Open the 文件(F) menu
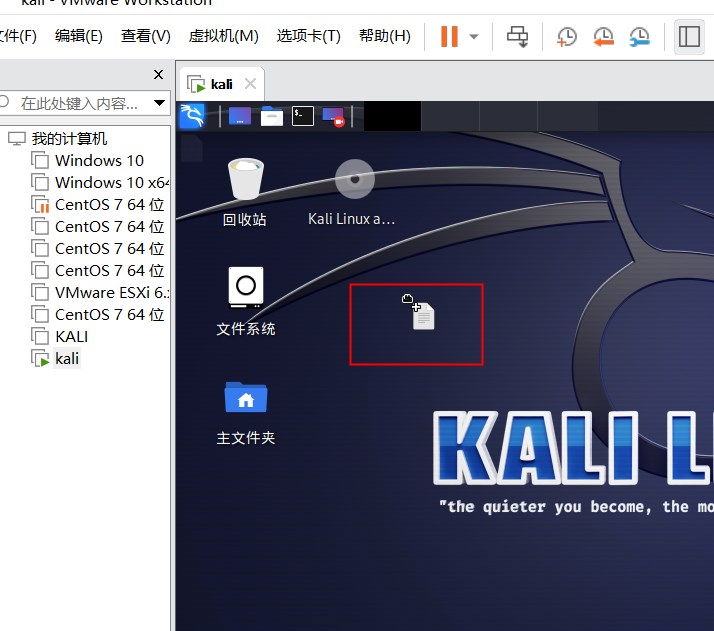714x631 pixels. click(17, 36)
